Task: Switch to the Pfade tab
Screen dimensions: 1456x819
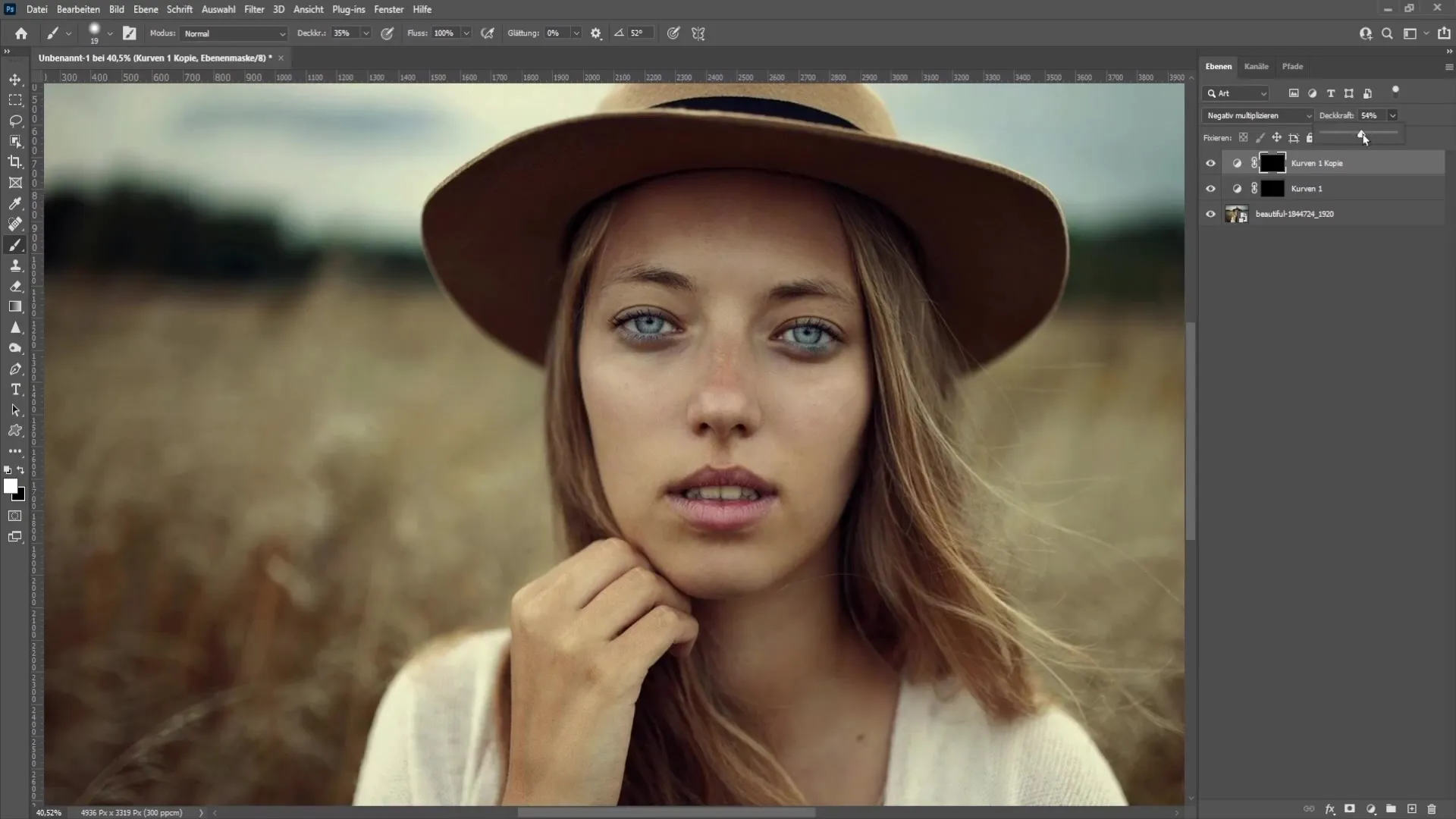Action: coord(1292,66)
